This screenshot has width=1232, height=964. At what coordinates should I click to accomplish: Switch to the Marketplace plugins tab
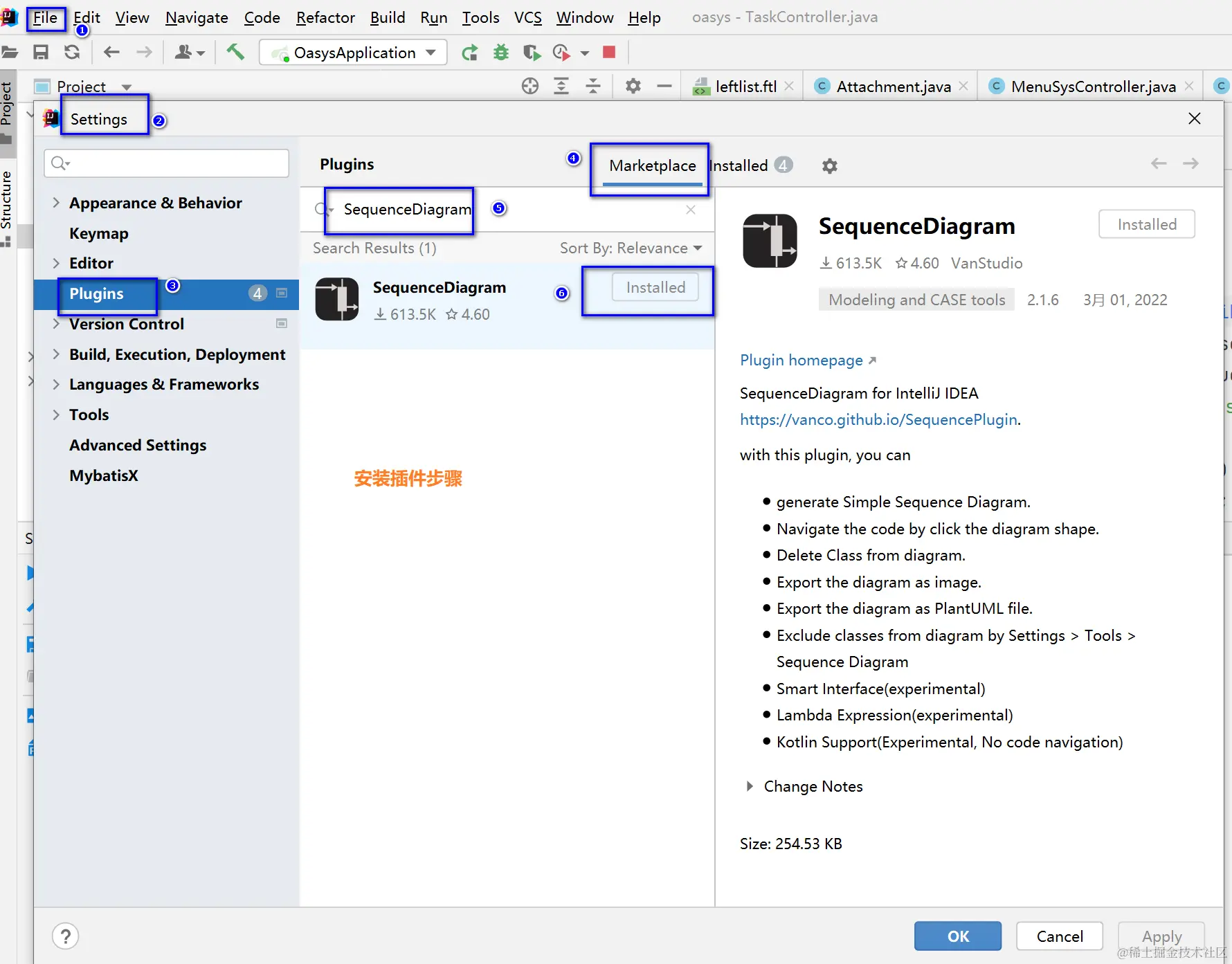coord(652,166)
